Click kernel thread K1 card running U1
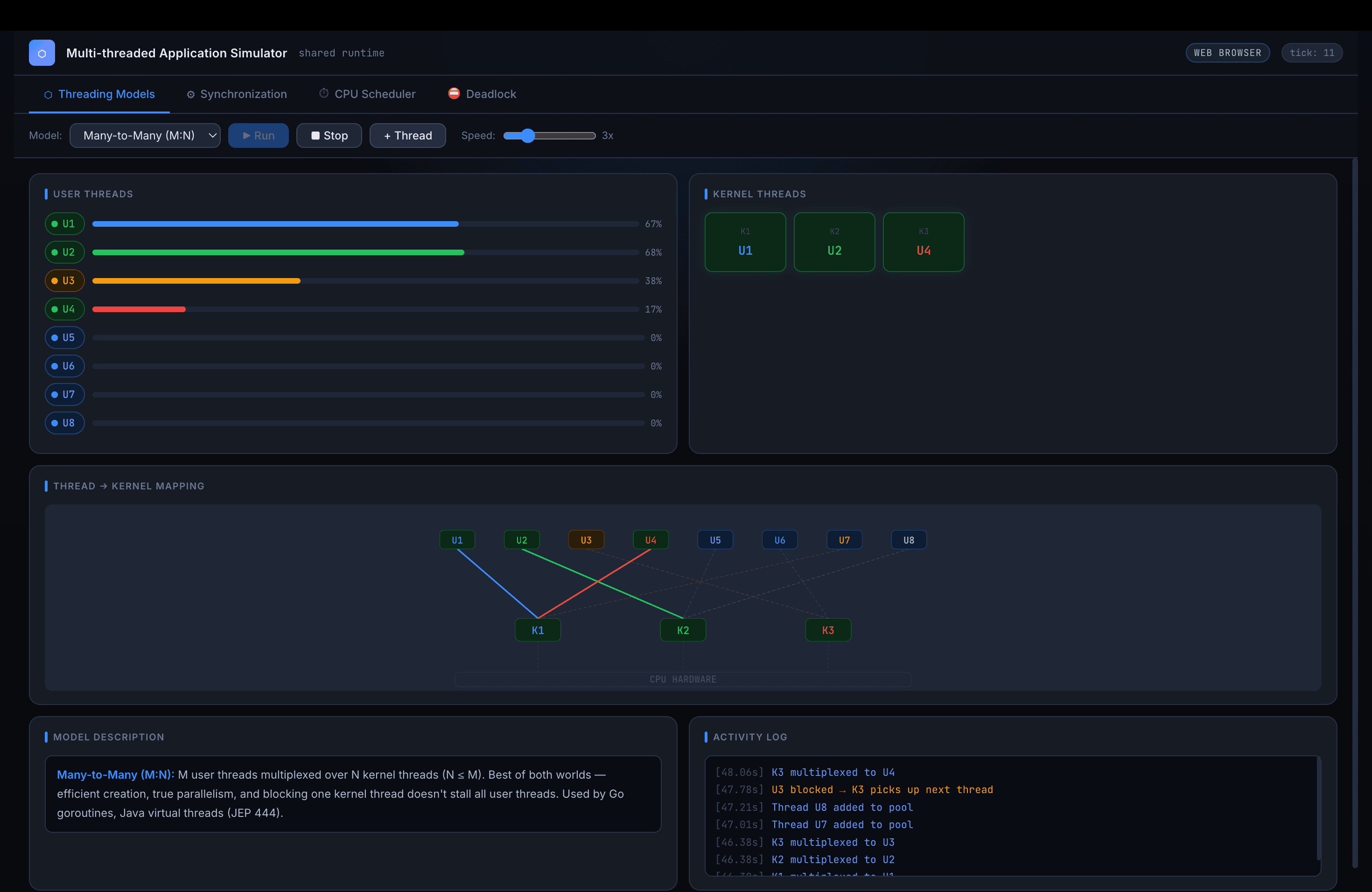This screenshot has height=892, width=1372. 745,242
